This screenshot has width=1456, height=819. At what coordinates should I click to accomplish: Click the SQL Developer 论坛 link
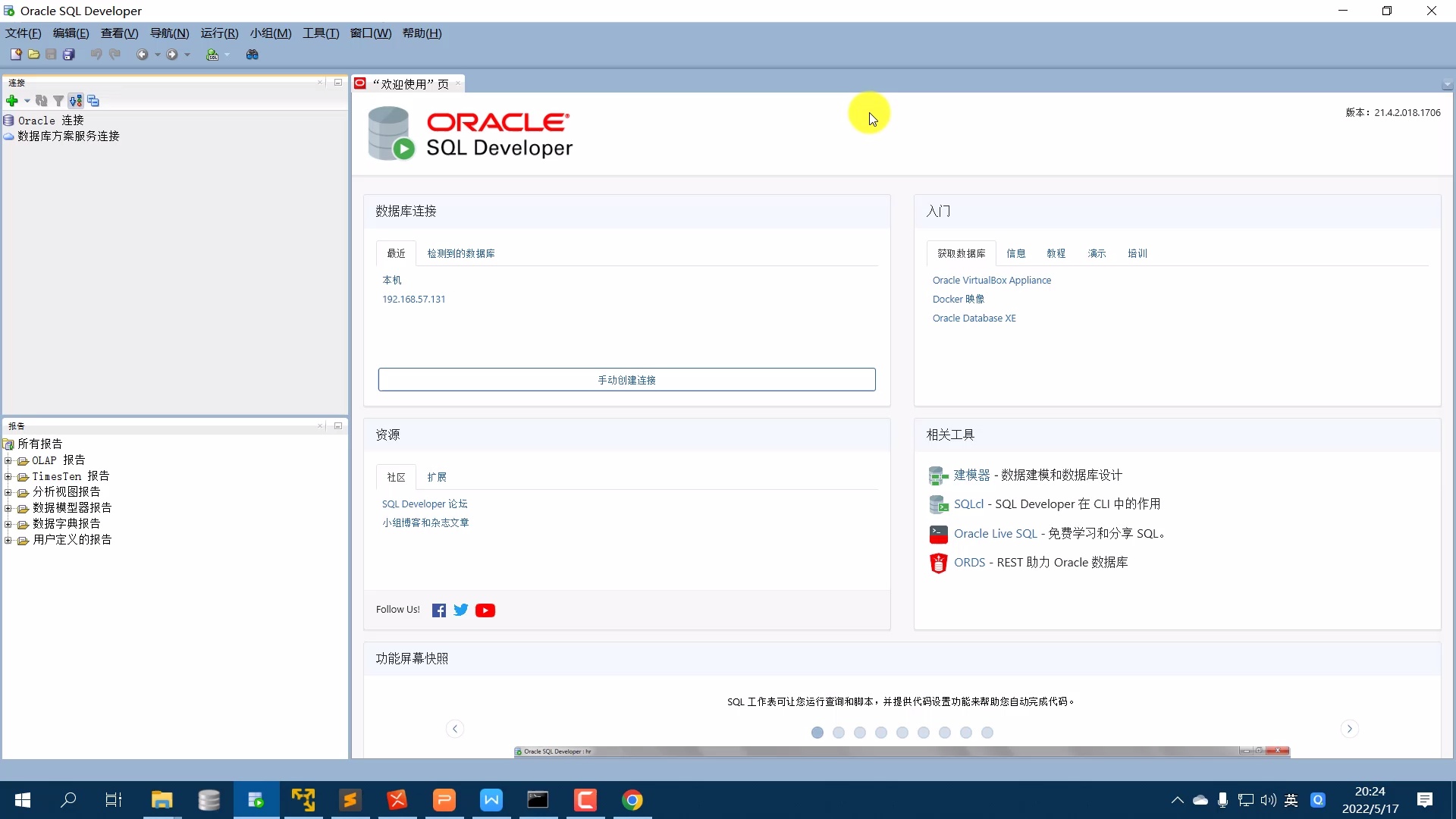[x=425, y=503]
